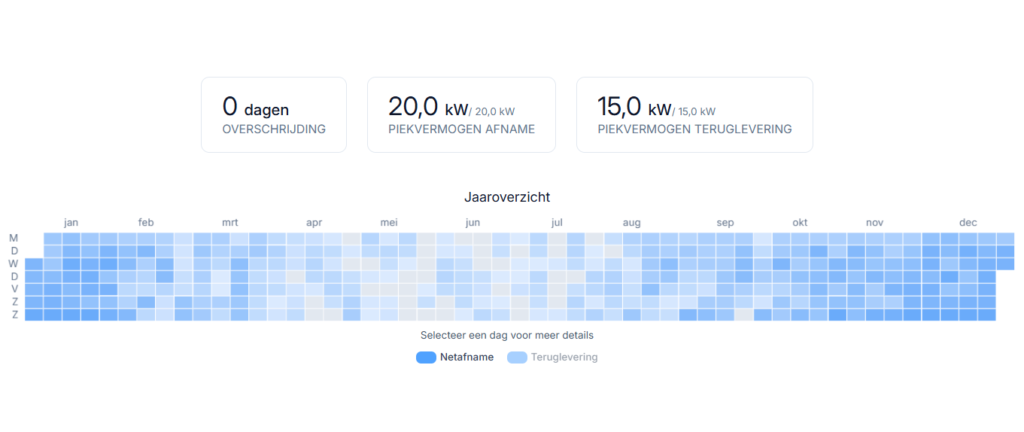Open the Piekvermogen Teruglevering card
The image size is (1024, 432).
pos(694,115)
